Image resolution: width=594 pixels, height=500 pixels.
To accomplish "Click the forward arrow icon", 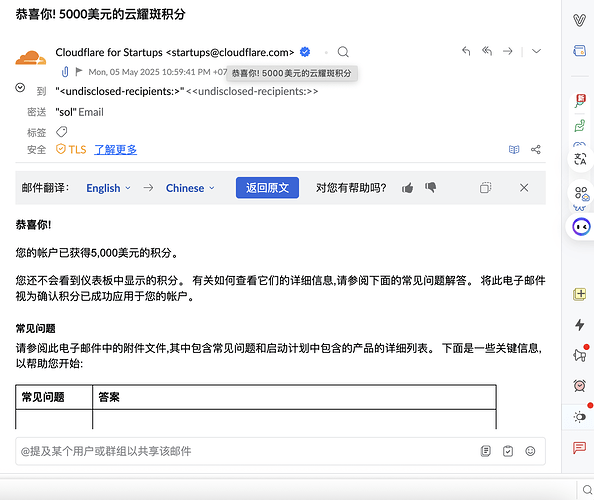I will point(508,51).
